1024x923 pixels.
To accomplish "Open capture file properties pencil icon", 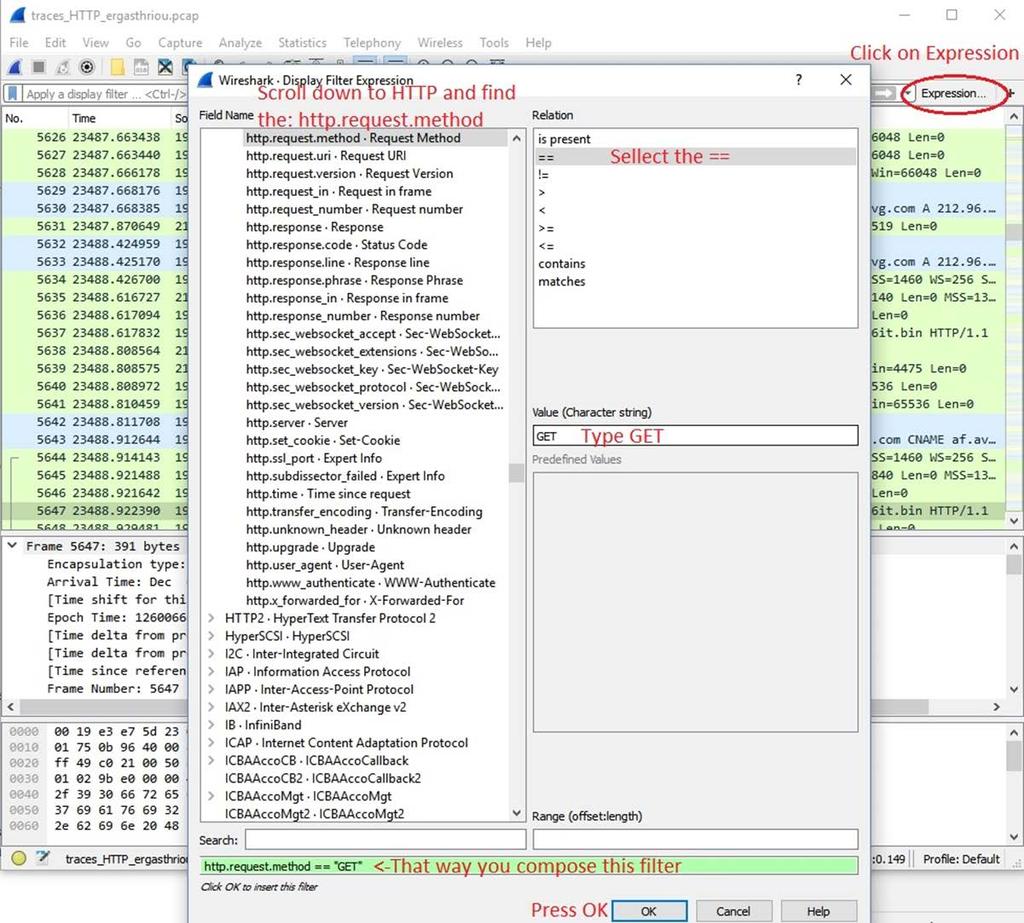I will [43, 857].
